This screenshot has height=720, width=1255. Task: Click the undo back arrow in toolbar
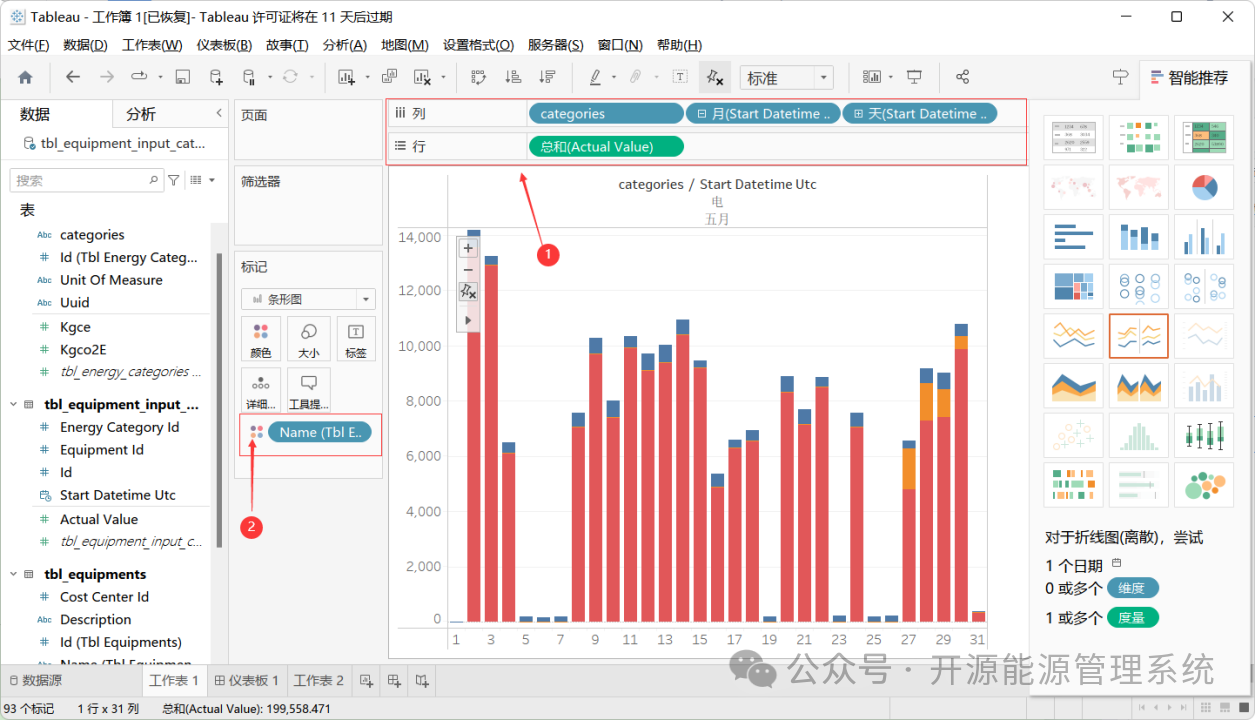pyautogui.click(x=72, y=77)
